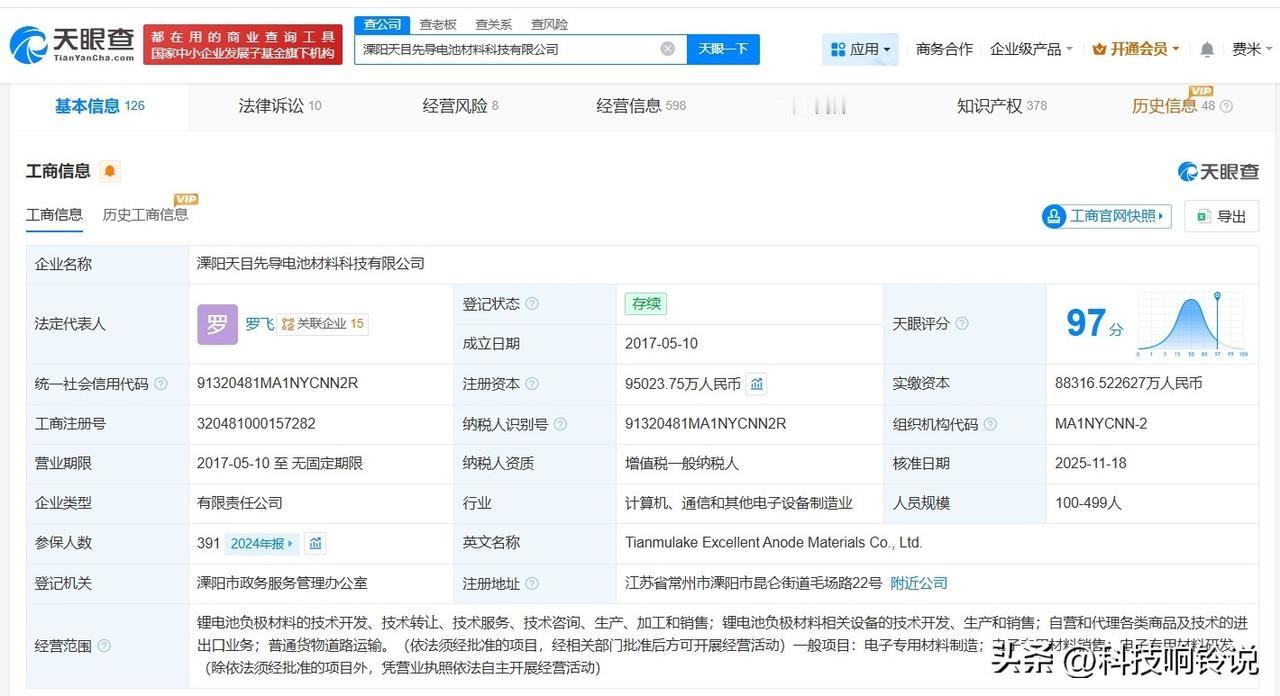Click the 工商官网快照 button
Image resolution: width=1280 pixels, height=696 pixels.
(1106, 216)
